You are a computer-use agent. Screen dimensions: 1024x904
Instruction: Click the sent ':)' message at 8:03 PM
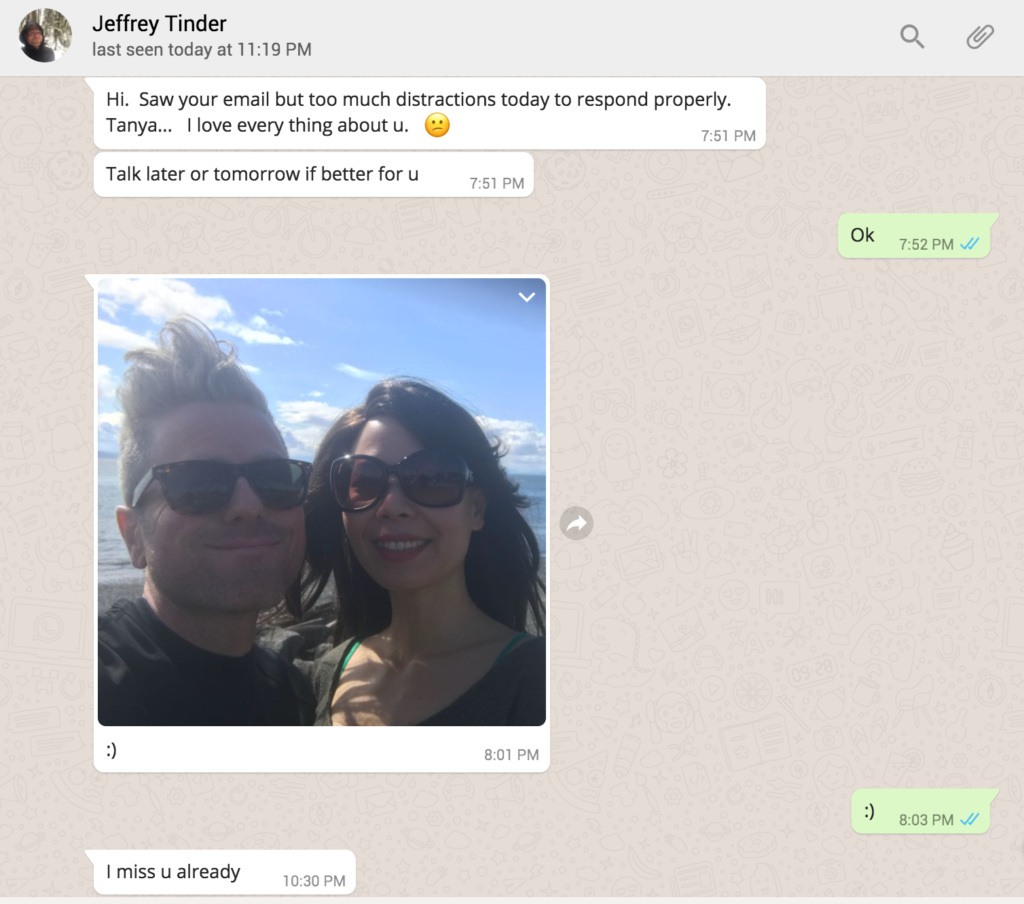(x=921, y=811)
